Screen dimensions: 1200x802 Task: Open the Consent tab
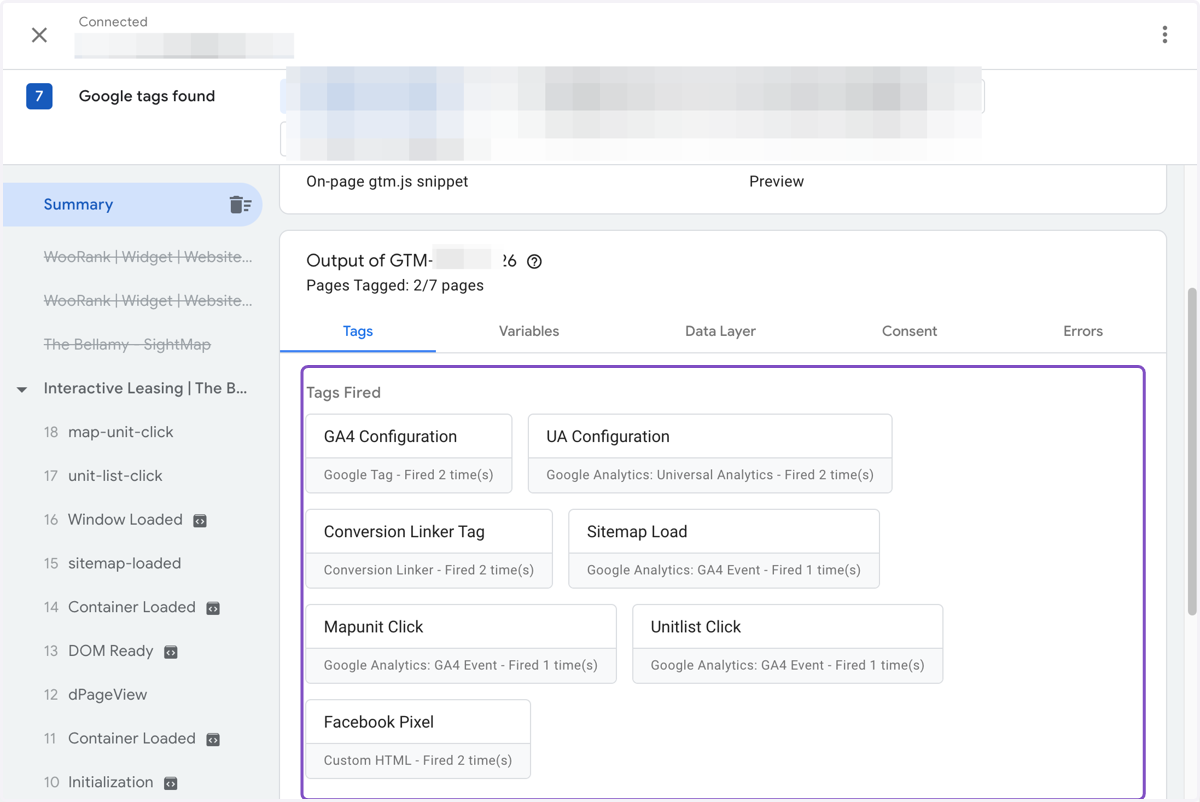[909, 331]
